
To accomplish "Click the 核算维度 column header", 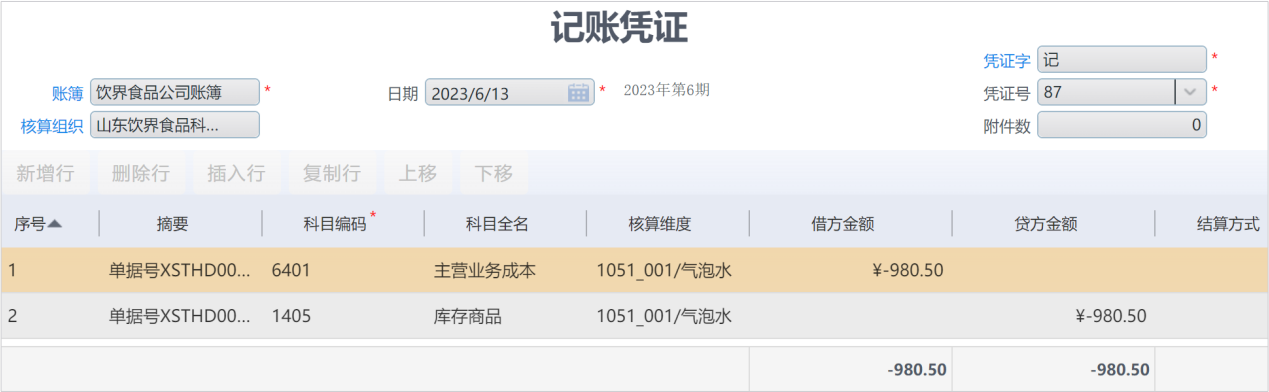I will [x=660, y=224].
